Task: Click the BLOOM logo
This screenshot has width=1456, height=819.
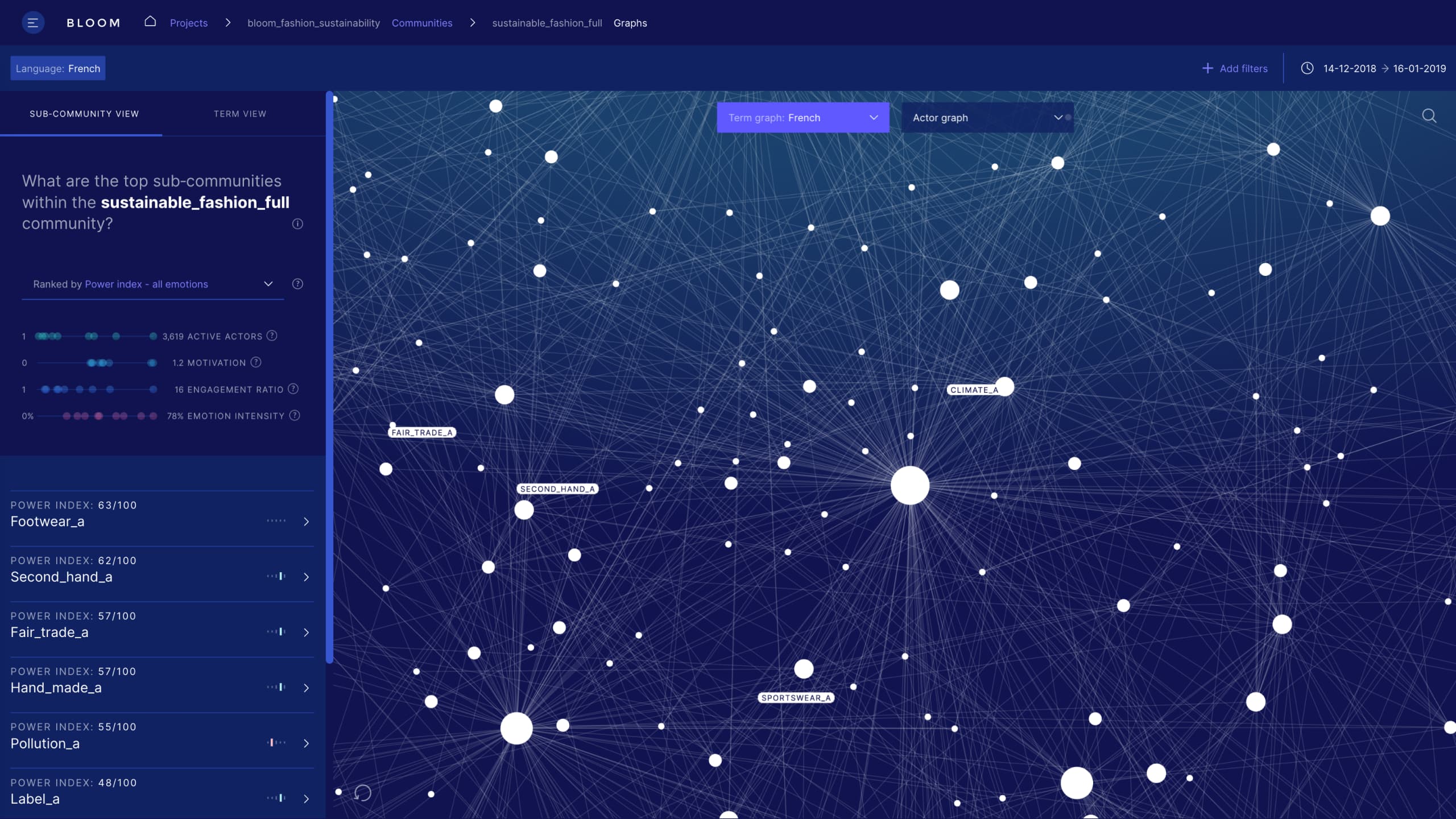Action: point(93,23)
